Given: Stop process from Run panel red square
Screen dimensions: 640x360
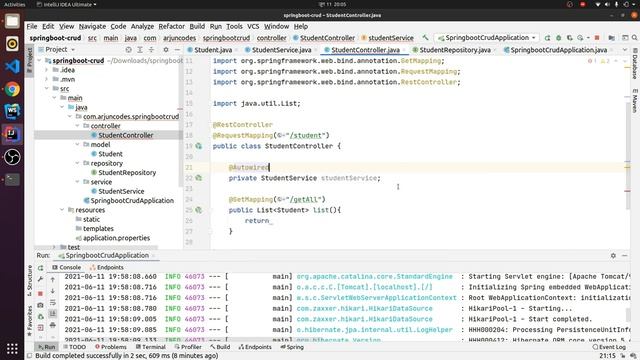Looking at the screenshot, I should click(x=40, y=293).
